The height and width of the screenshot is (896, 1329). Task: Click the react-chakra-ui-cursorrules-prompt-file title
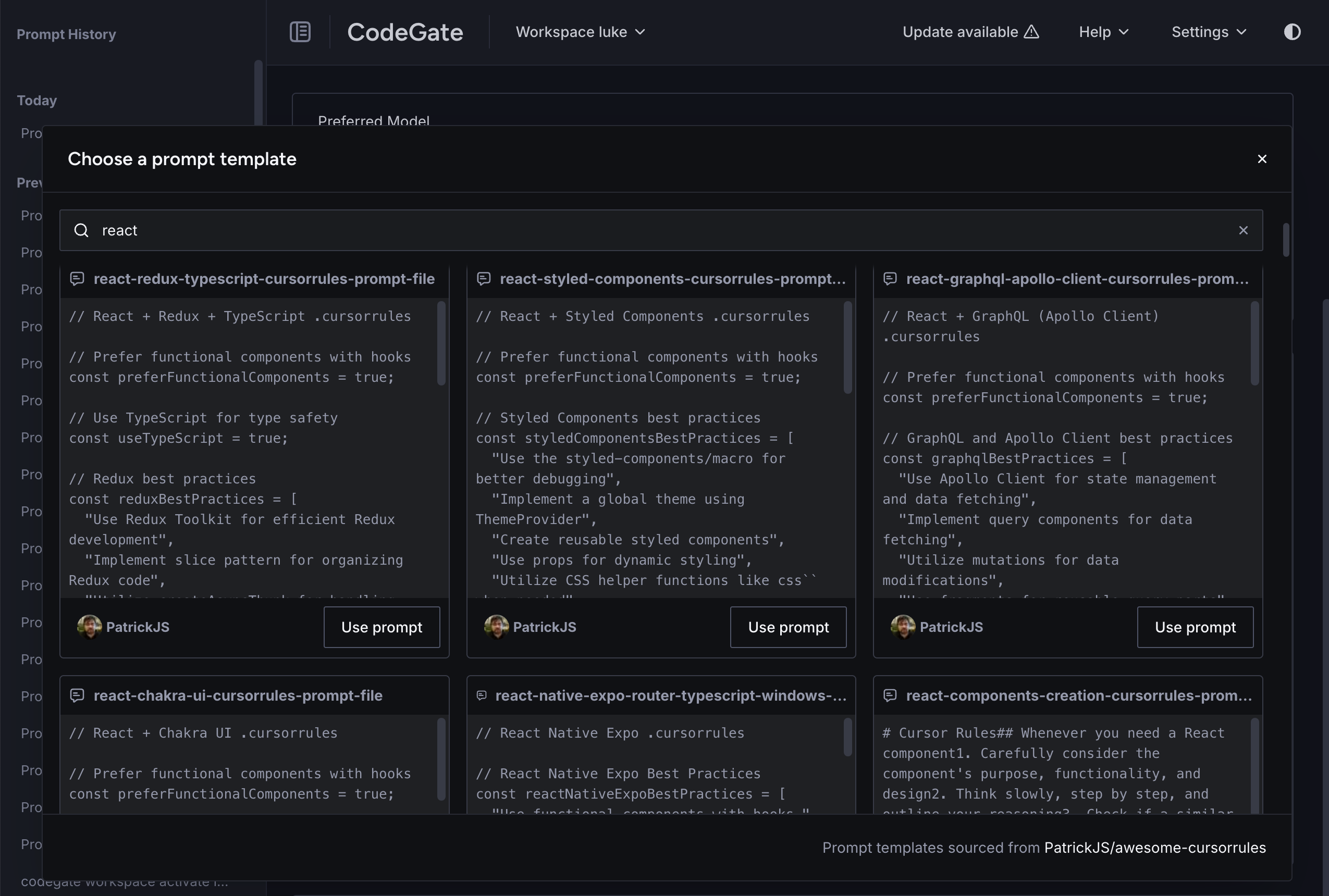pos(238,695)
